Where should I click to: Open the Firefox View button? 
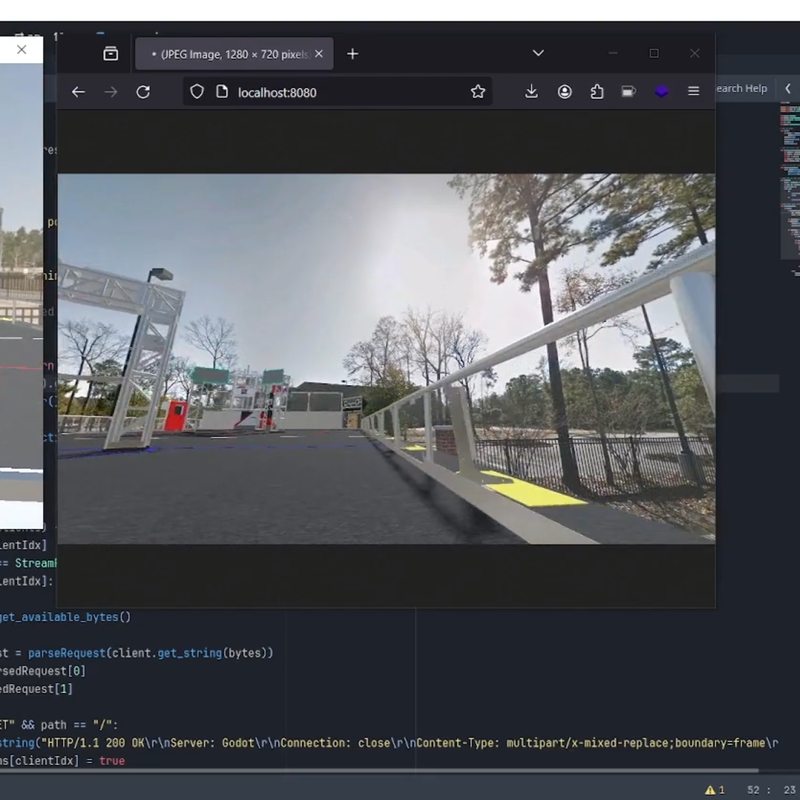pyautogui.click(x=110, y=54)
